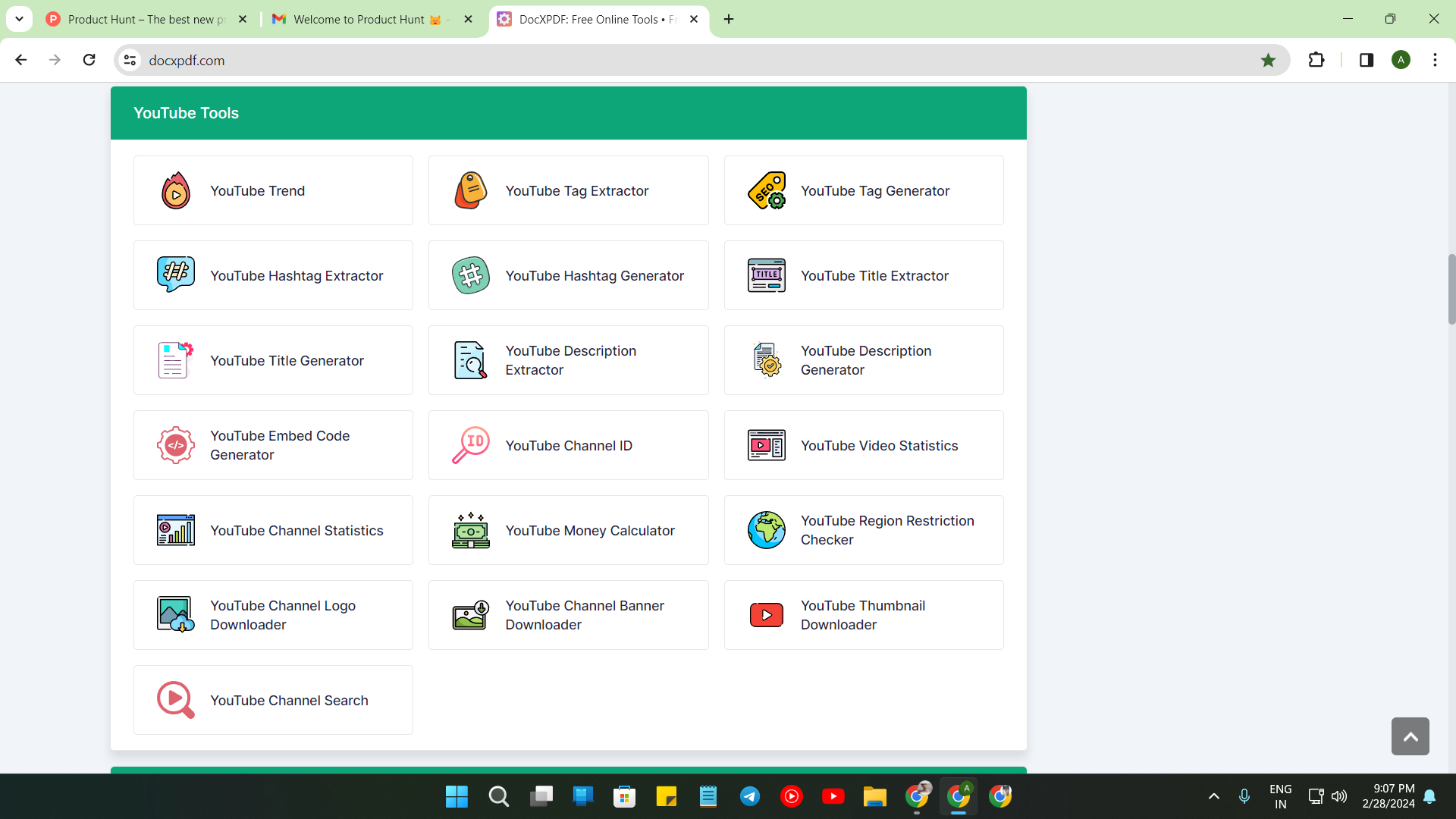Click the YouTube Title Extractor icon
This screenshot has height=819, width=1456.
767,275
